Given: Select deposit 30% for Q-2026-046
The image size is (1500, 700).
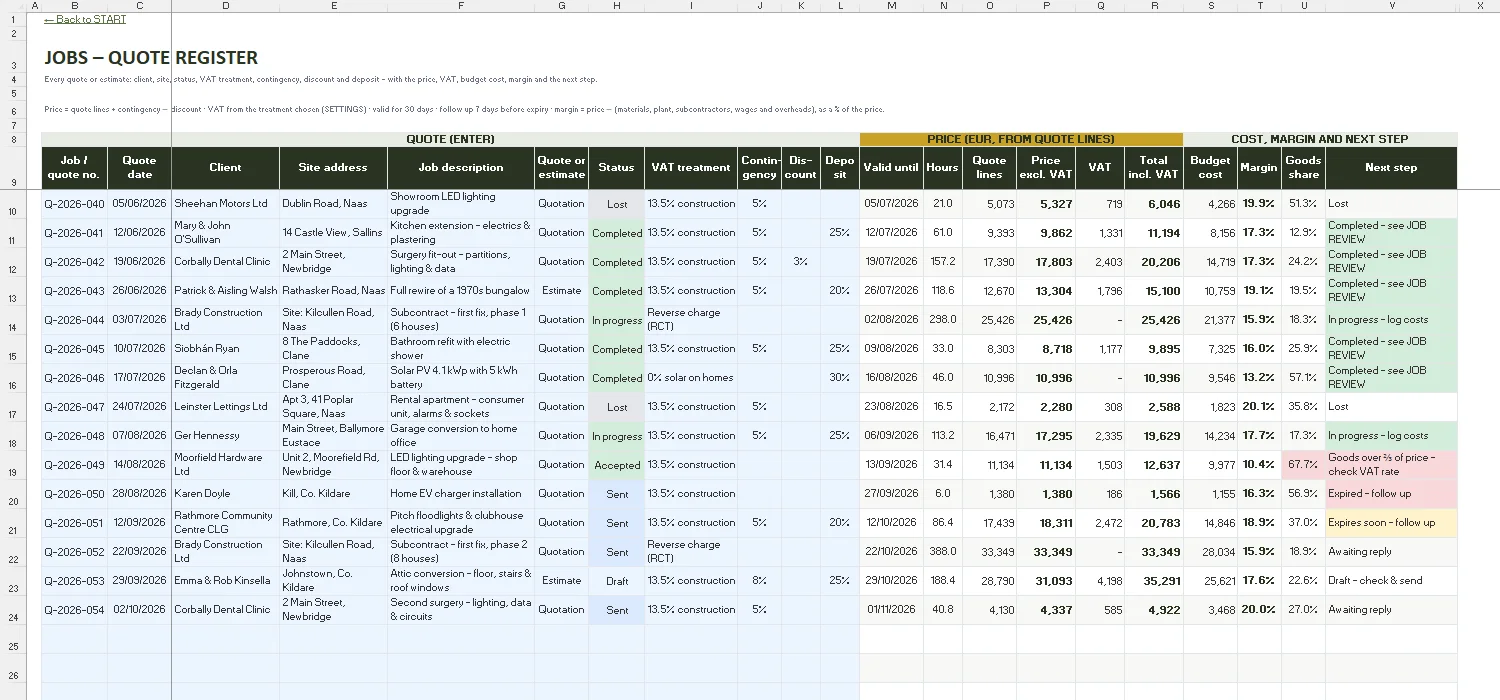Looking at the screenshot, I should [840, 378].
